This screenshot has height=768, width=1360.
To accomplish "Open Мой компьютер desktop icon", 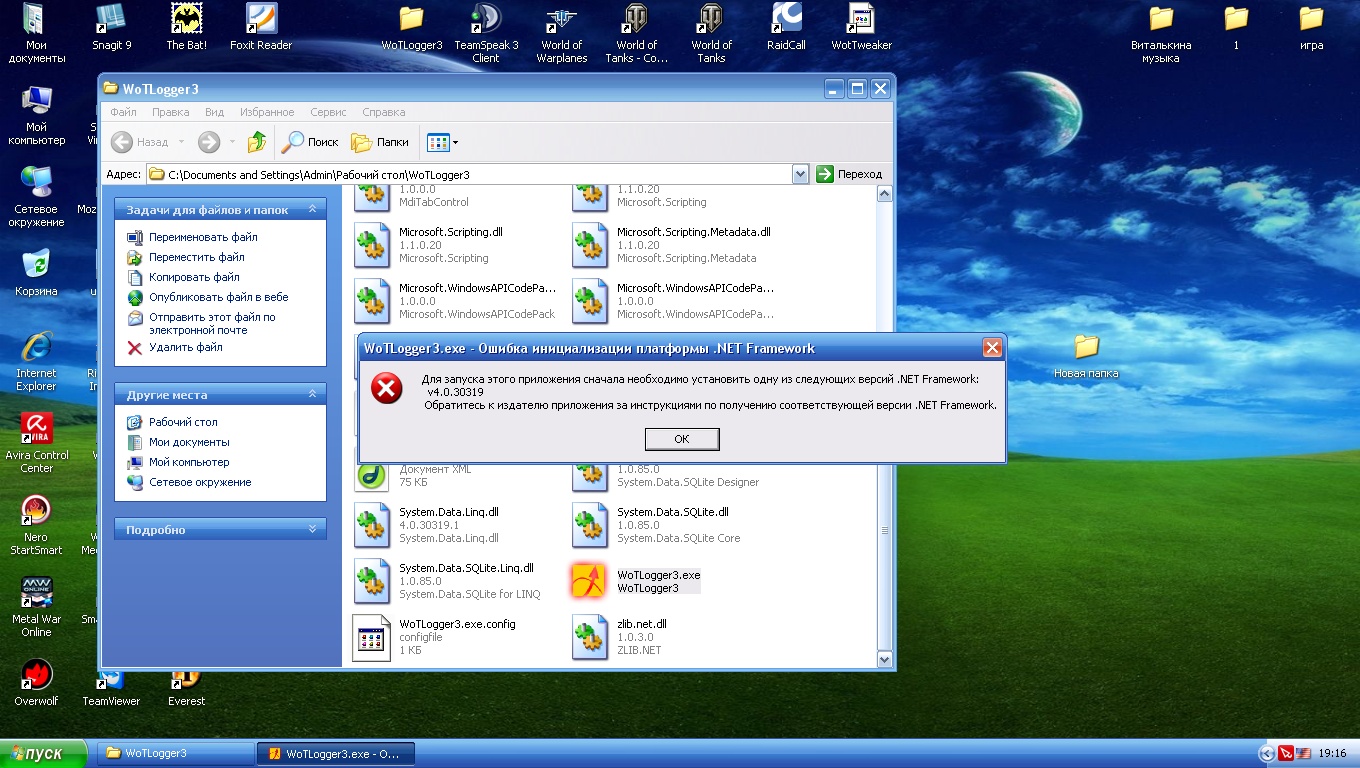I will [x=37, y=115].
